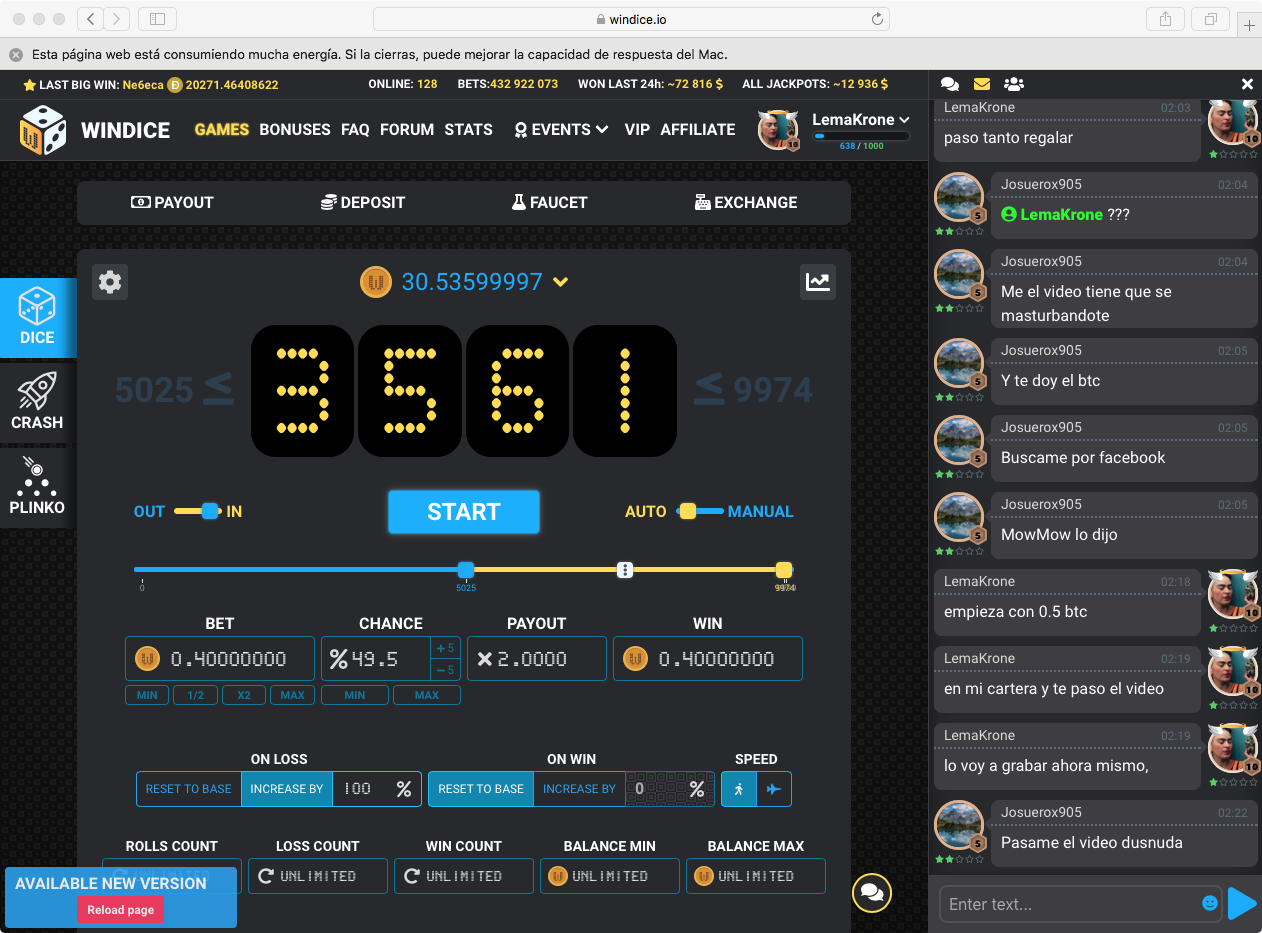
Task: Toggle the AUTO / MANUAL switch
Action: [699, 511]
